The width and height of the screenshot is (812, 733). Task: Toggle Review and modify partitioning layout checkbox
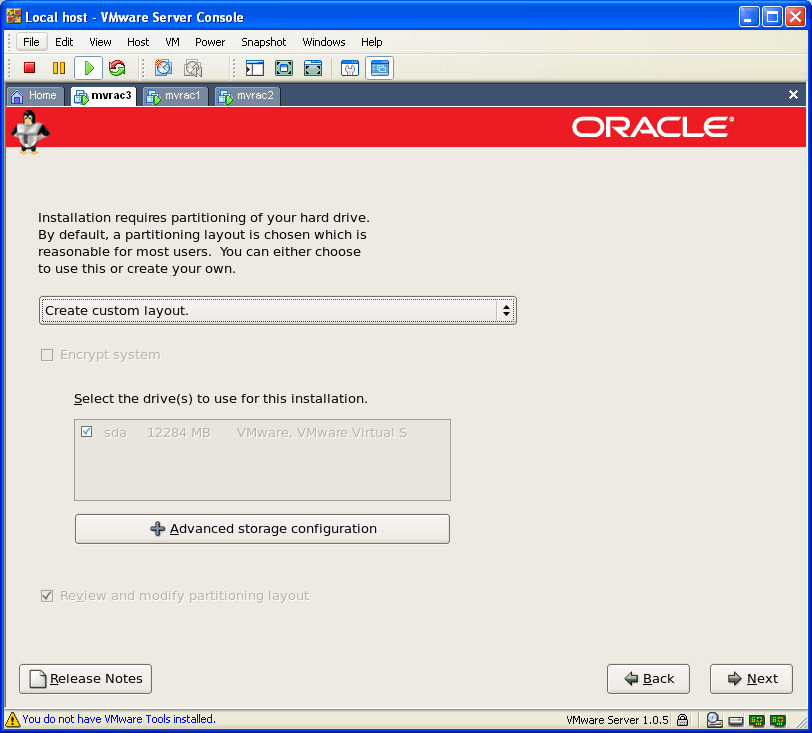pyautogui.click(x=47, y=595)
